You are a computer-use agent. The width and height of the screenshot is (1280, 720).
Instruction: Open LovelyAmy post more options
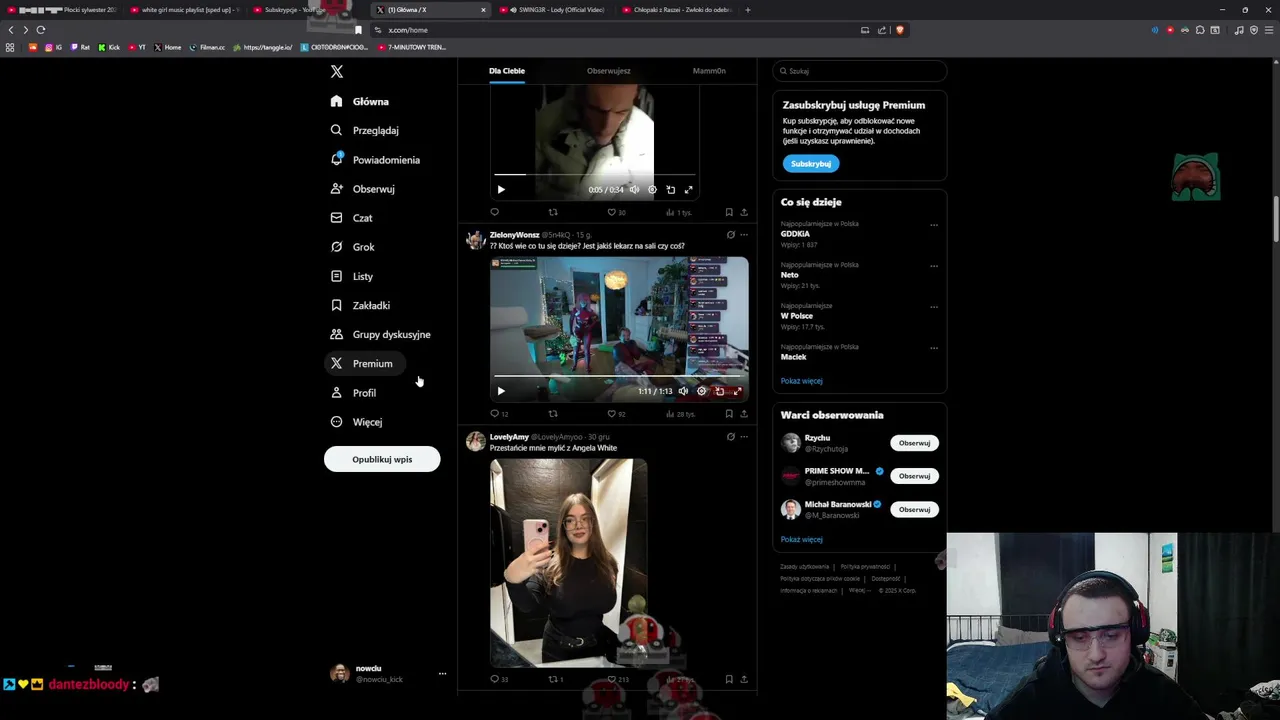[x=744, y=437]
